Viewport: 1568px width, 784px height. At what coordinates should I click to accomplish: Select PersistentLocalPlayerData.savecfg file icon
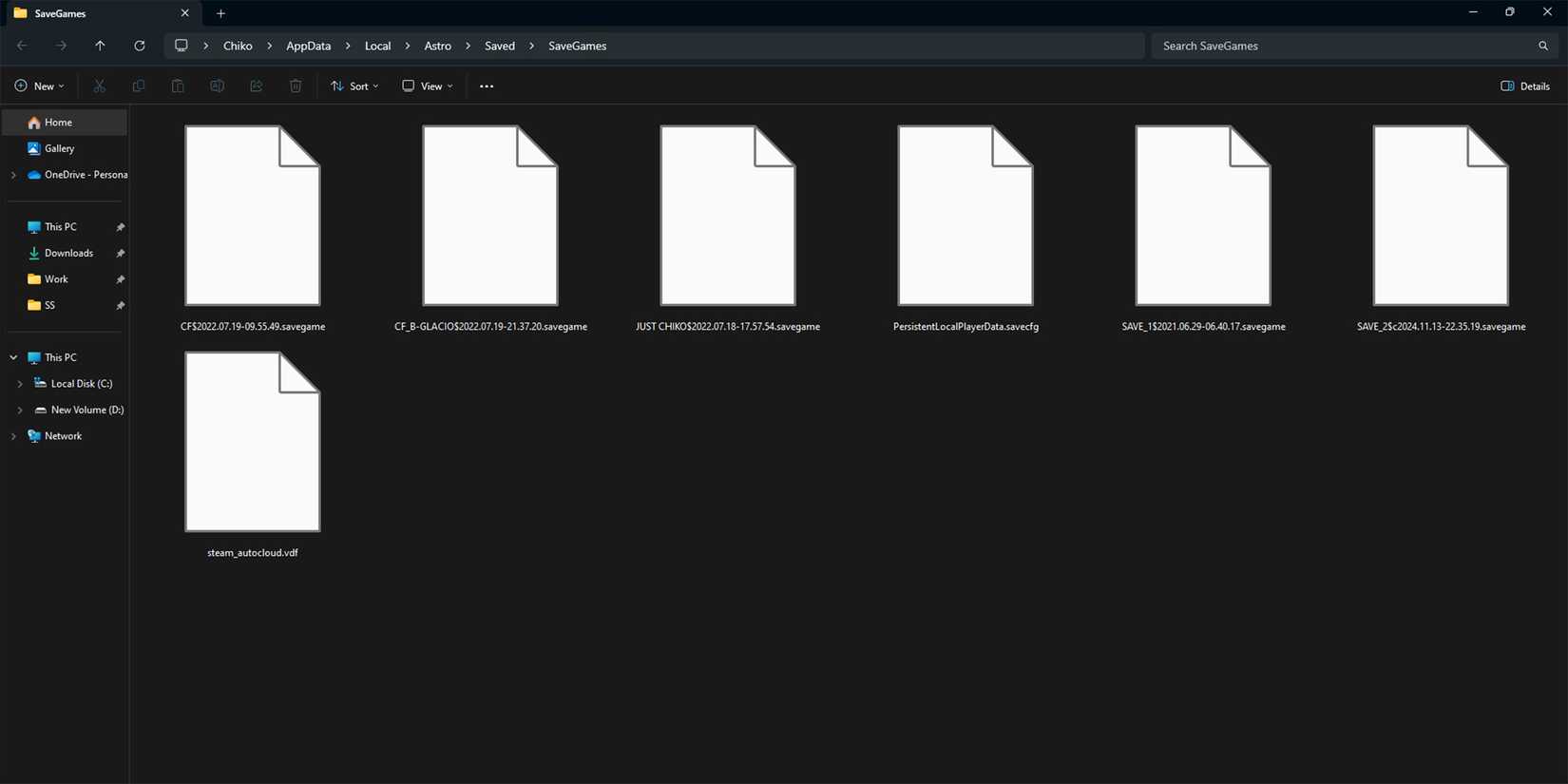(966, 216)
